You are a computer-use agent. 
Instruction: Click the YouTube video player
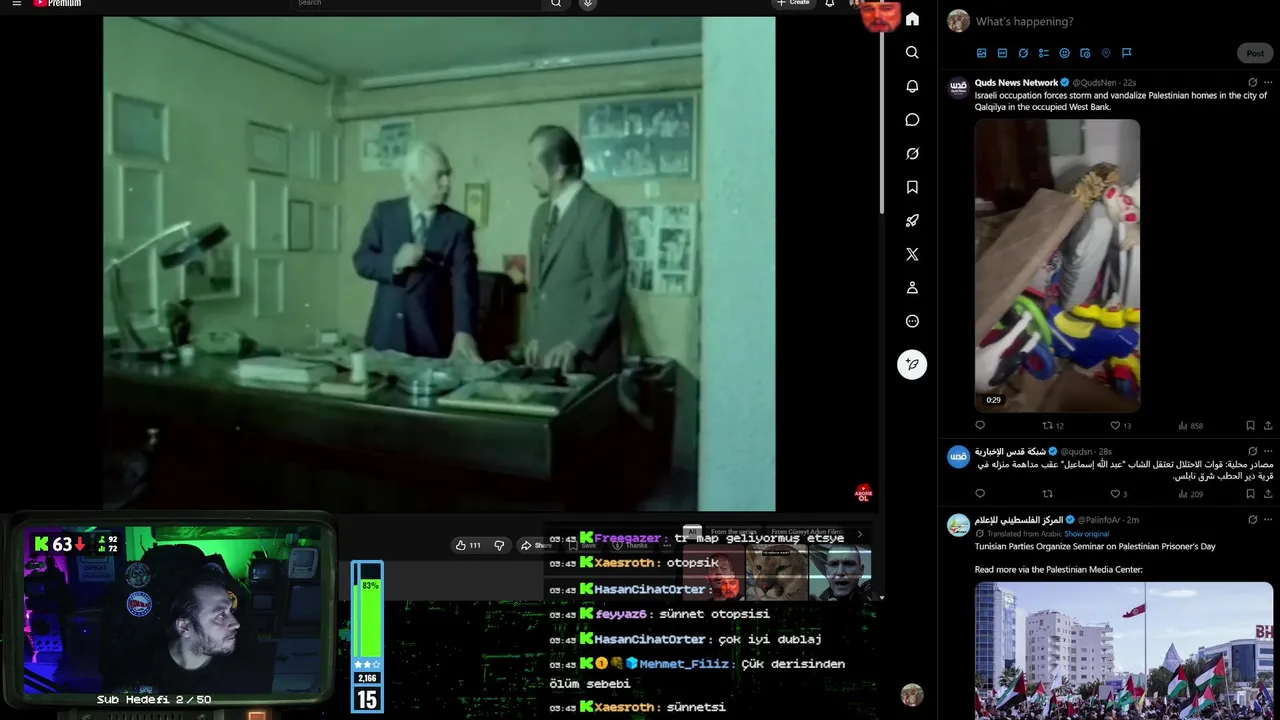[439, 264]
